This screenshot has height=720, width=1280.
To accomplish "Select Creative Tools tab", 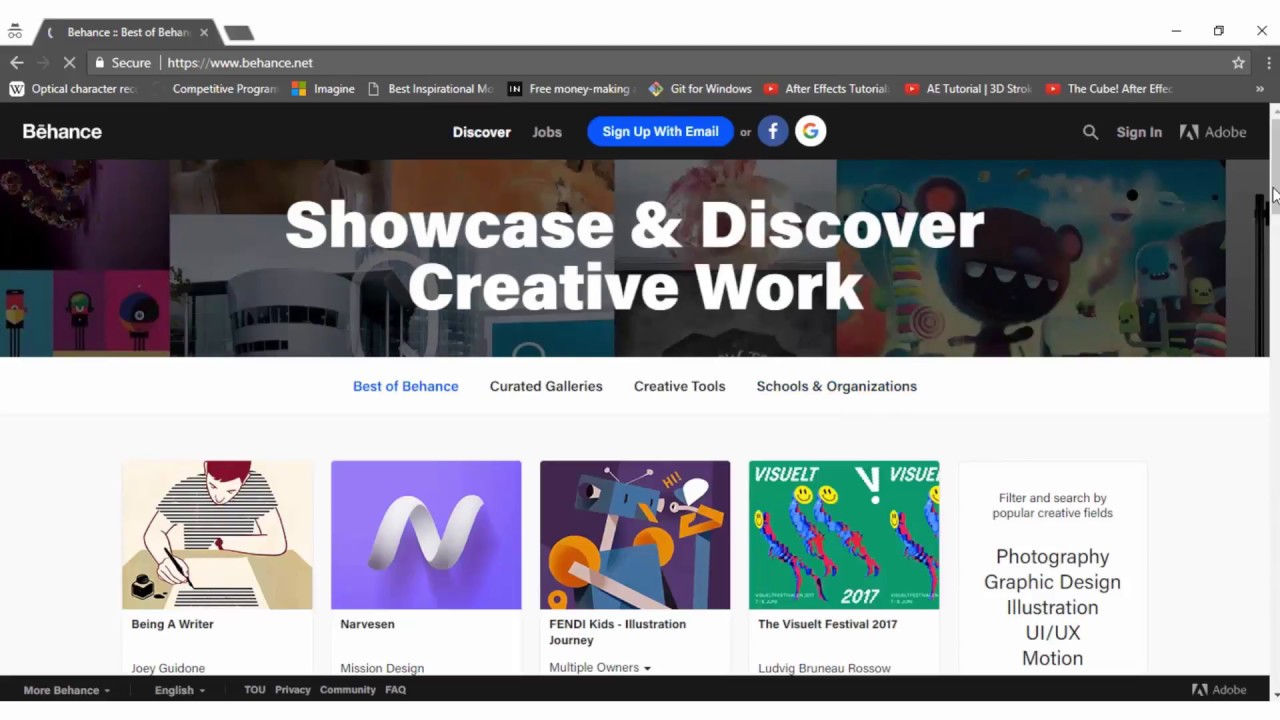I will pyautogui.click(x=679, y=386).
